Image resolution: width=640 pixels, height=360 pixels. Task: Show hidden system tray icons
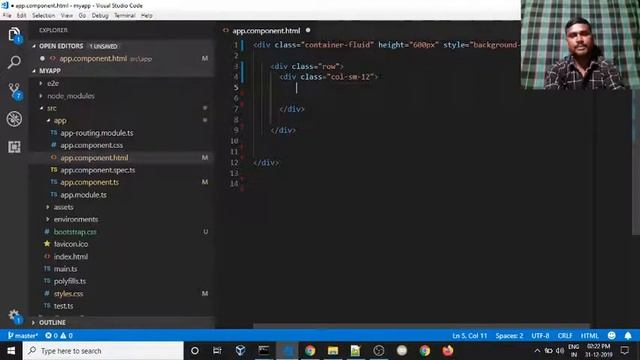(537, 351)
